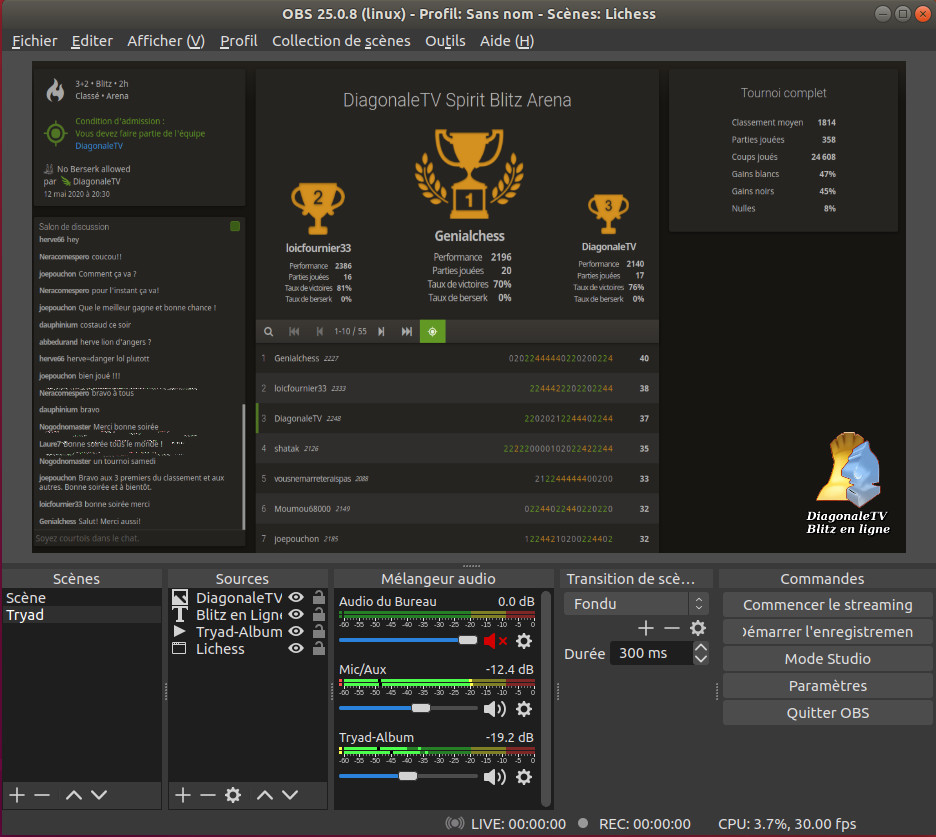Open the Editer menu
Viewport: 936px width, 837px height.
pyautogui.click(x=92, y=41)
